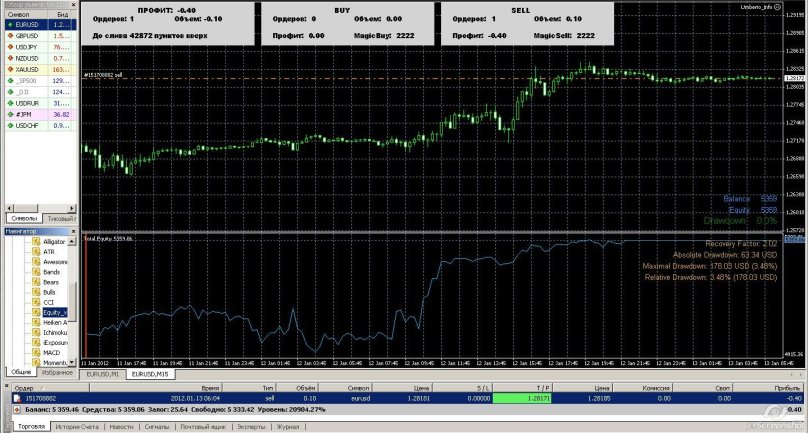The image size is (808, 433).
Task: Click the sell order icon for 151708882
Action: [x=16, y=397]
